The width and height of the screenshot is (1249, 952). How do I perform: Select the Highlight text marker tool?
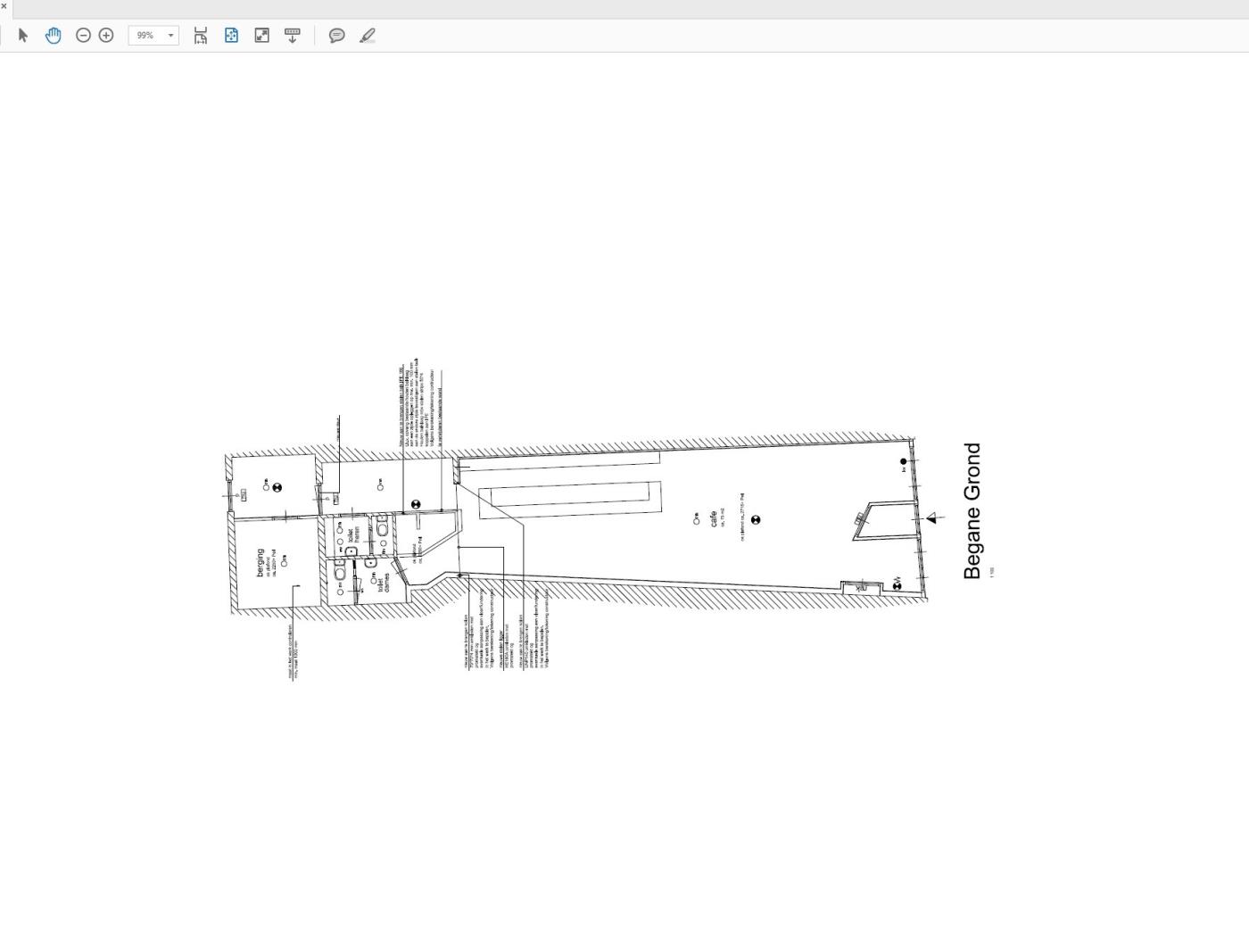368,36
